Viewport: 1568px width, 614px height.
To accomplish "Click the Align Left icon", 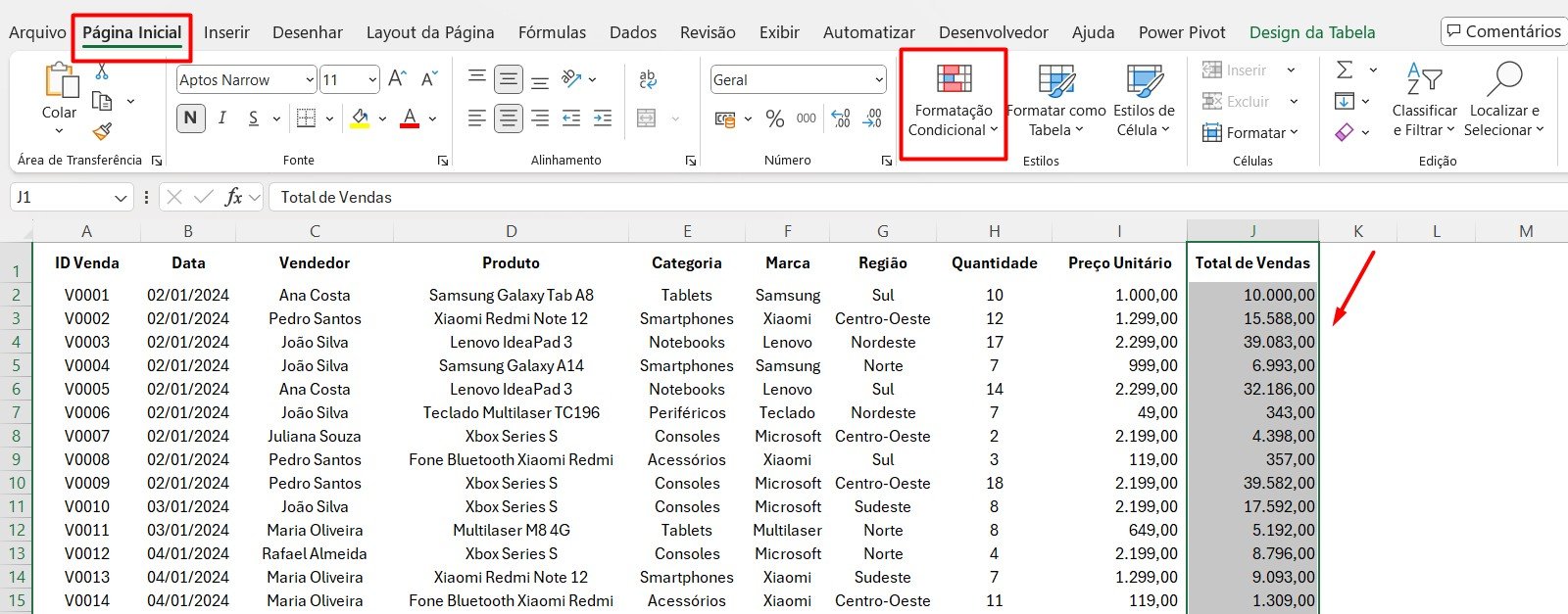I will 476,118.
